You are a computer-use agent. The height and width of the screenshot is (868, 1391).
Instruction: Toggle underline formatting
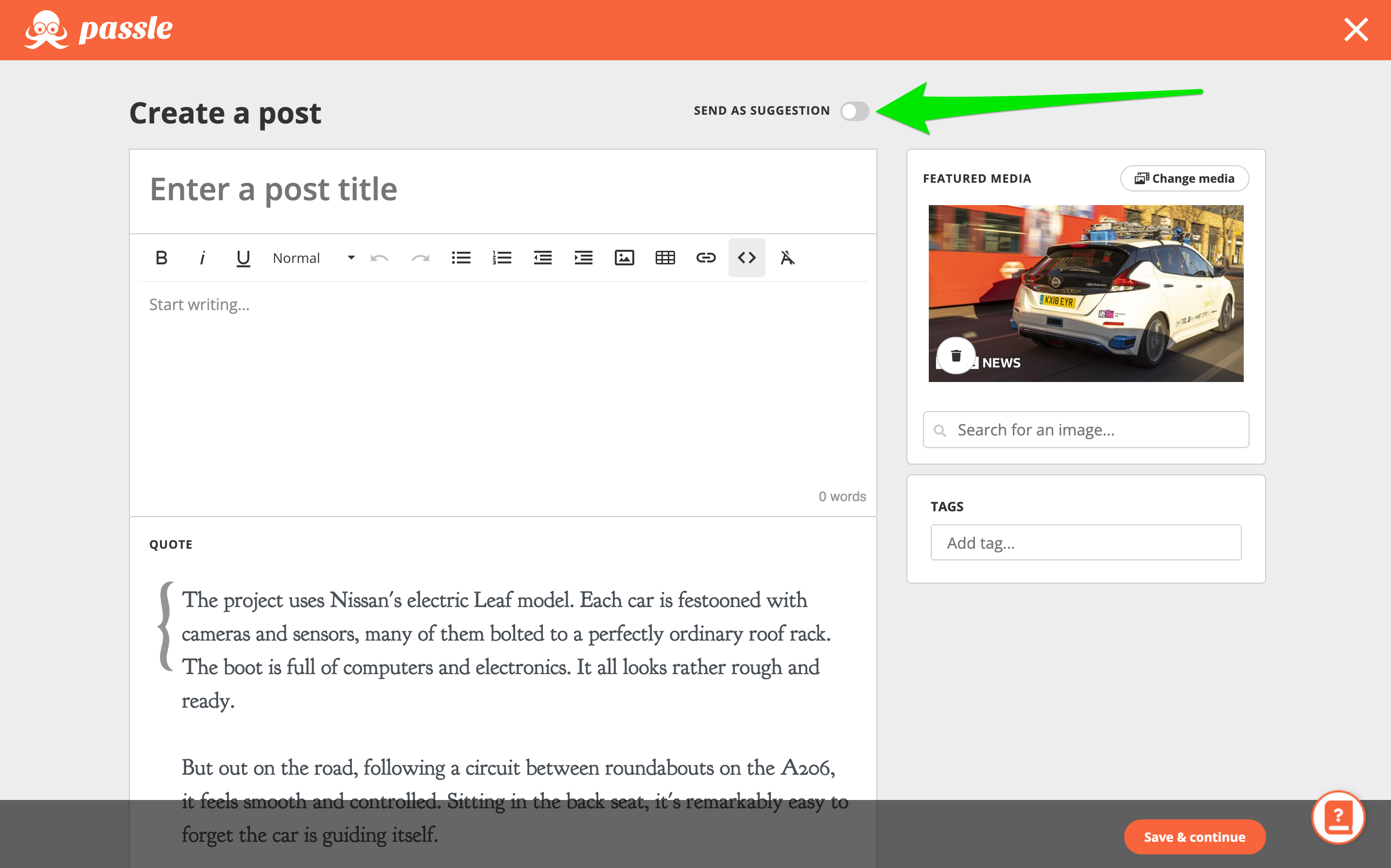point(243,258)
